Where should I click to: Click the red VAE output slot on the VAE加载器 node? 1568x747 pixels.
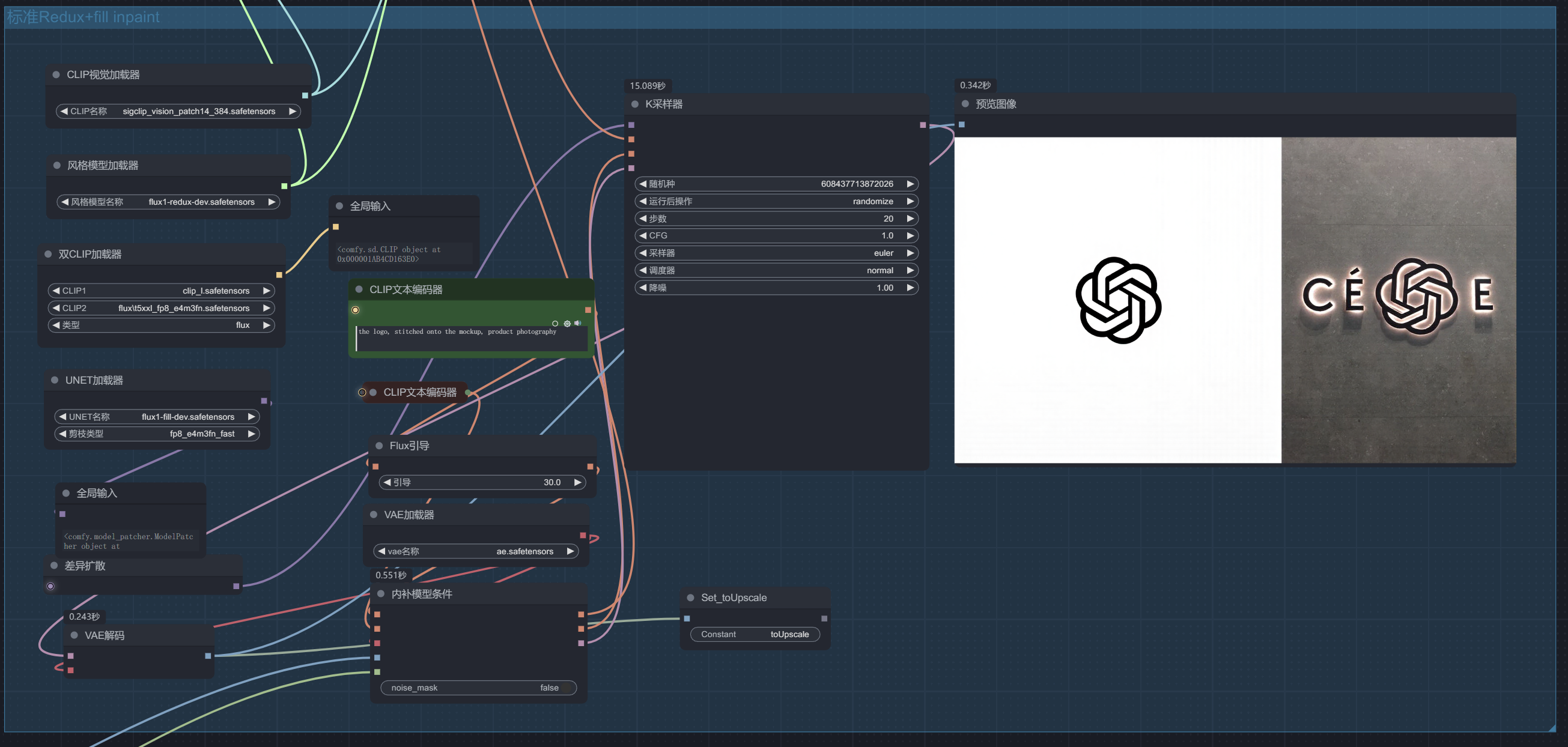coord(583,535)
